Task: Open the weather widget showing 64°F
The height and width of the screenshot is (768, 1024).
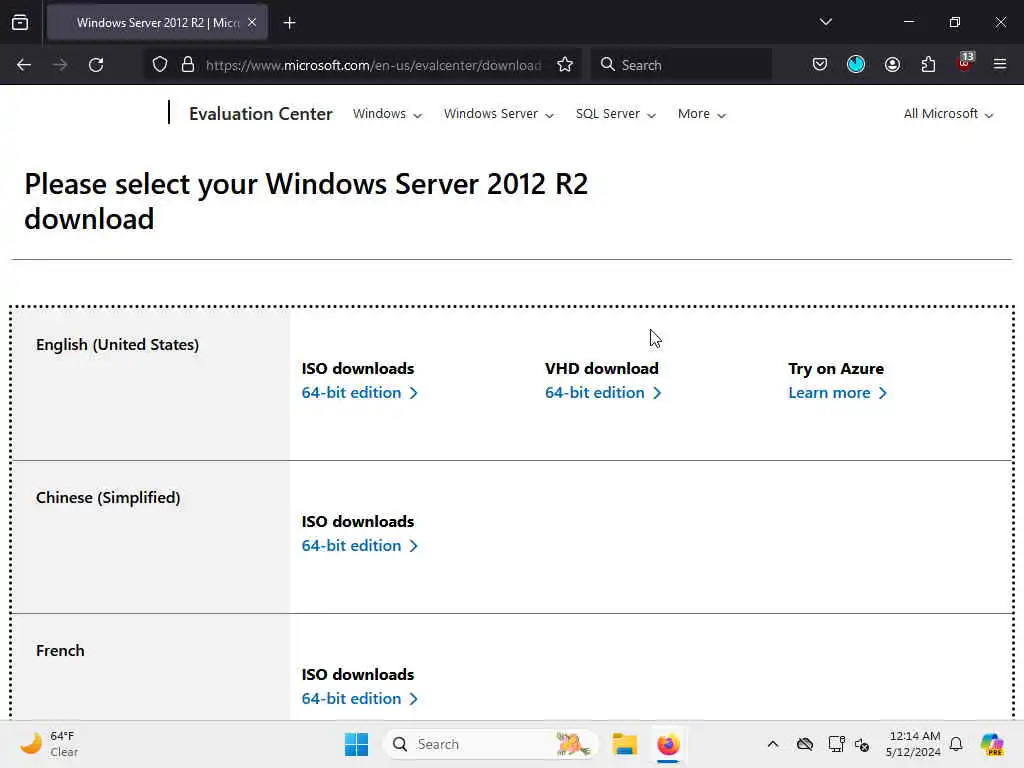Action: pos(49,744)
